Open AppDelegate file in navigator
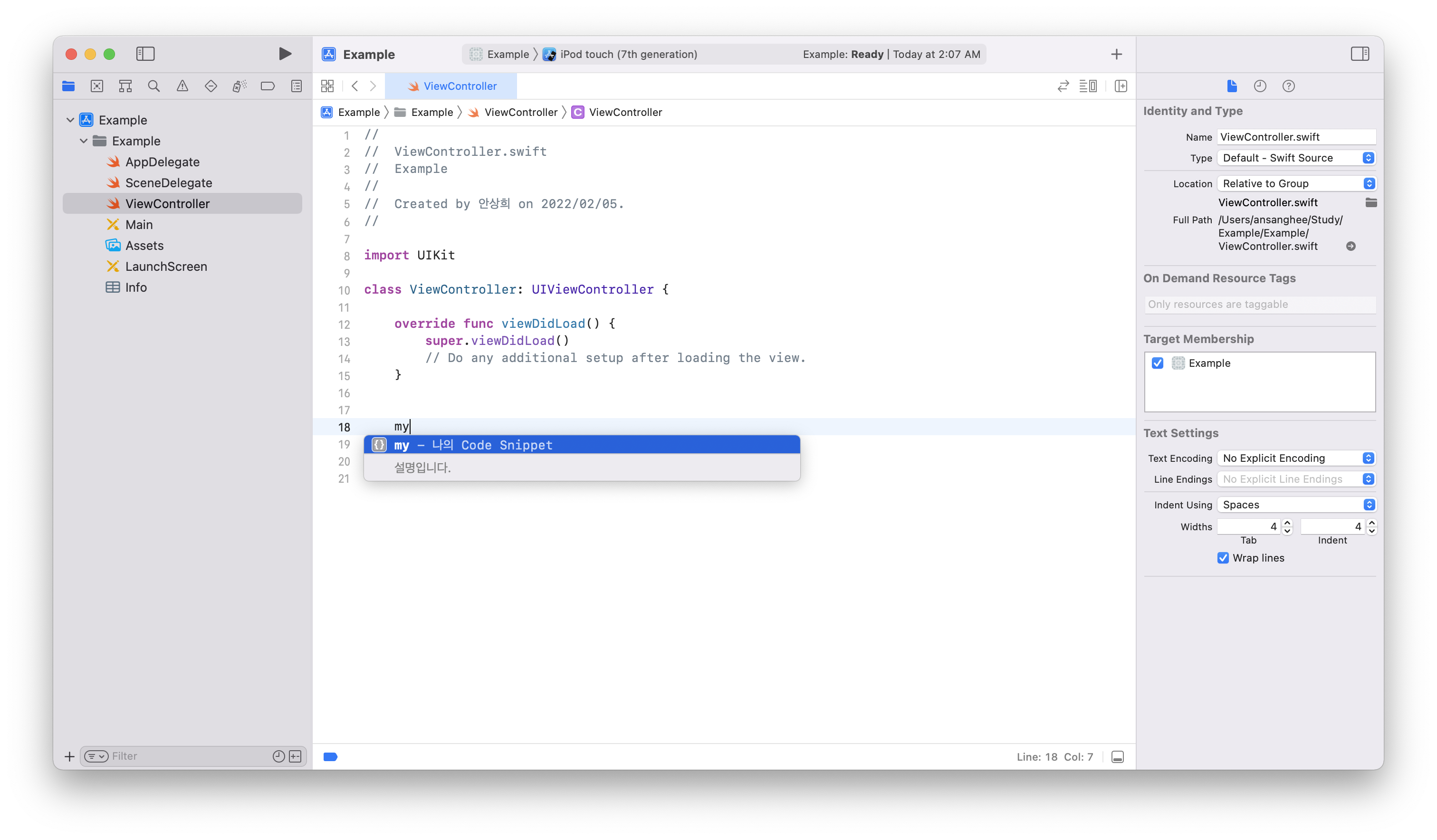Viewport: 1437px width, 840px height. [162, 162]
